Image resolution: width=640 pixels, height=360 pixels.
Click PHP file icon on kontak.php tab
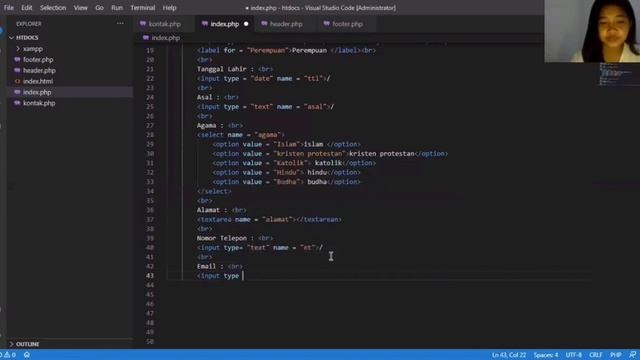pos(142,24)
